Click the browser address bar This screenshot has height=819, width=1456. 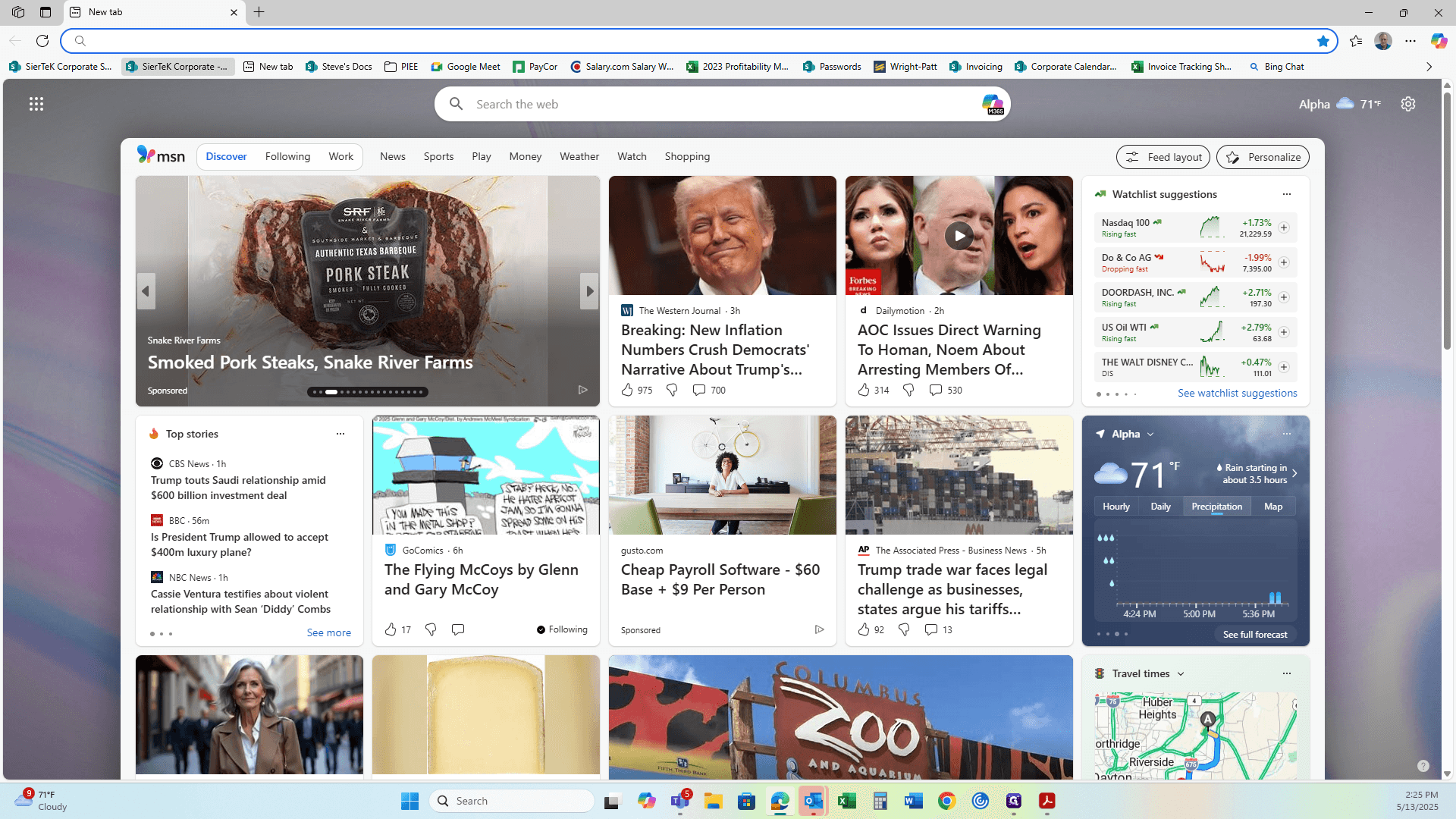(698, 41)
